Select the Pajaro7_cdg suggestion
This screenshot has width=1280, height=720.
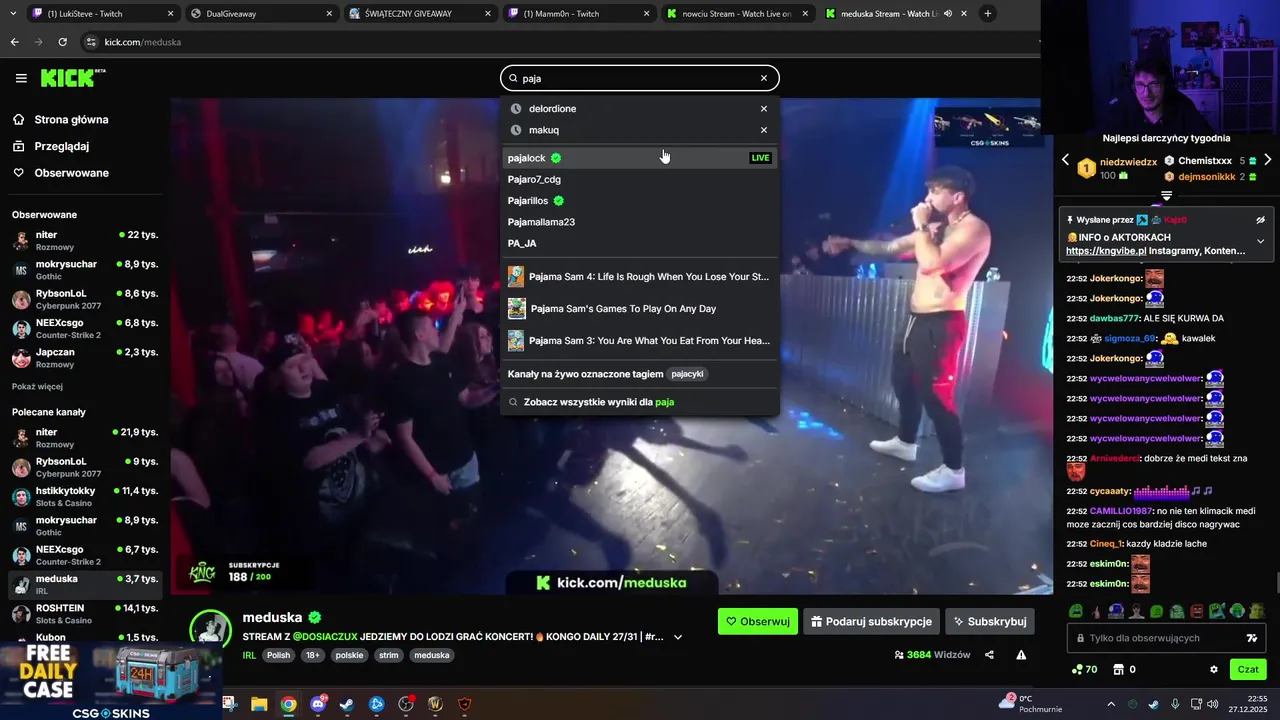coord(640,179)
